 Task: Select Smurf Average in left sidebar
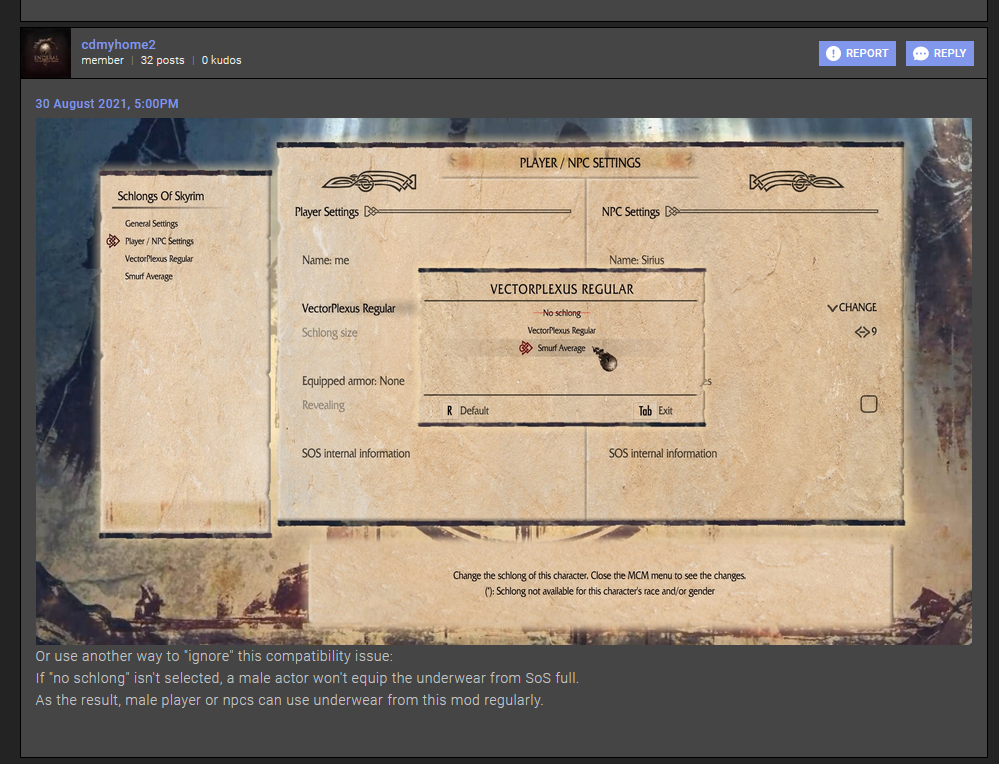(148, 277)
